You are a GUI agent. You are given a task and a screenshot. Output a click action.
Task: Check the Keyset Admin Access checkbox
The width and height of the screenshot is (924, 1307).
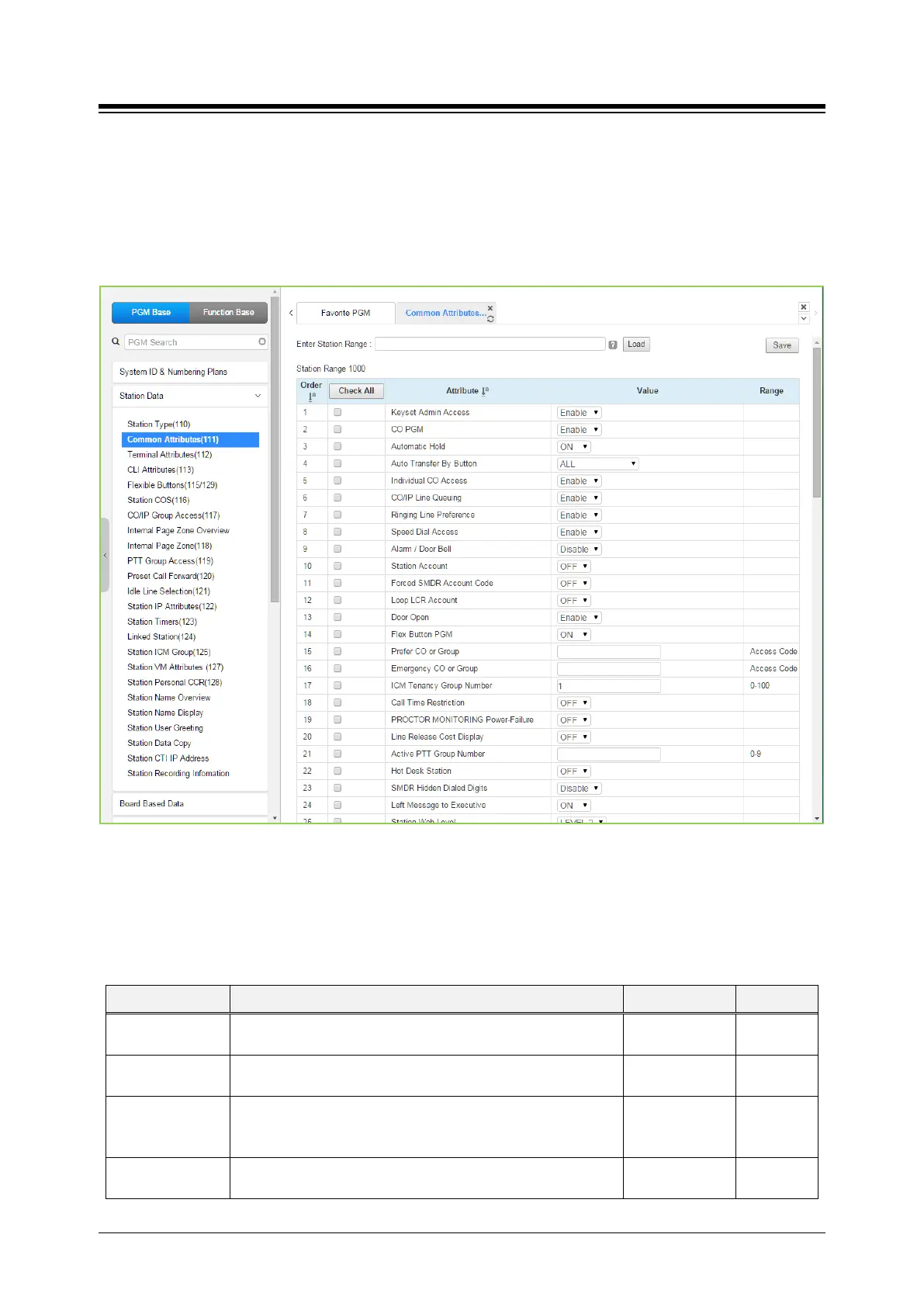(x=337, y=412)
